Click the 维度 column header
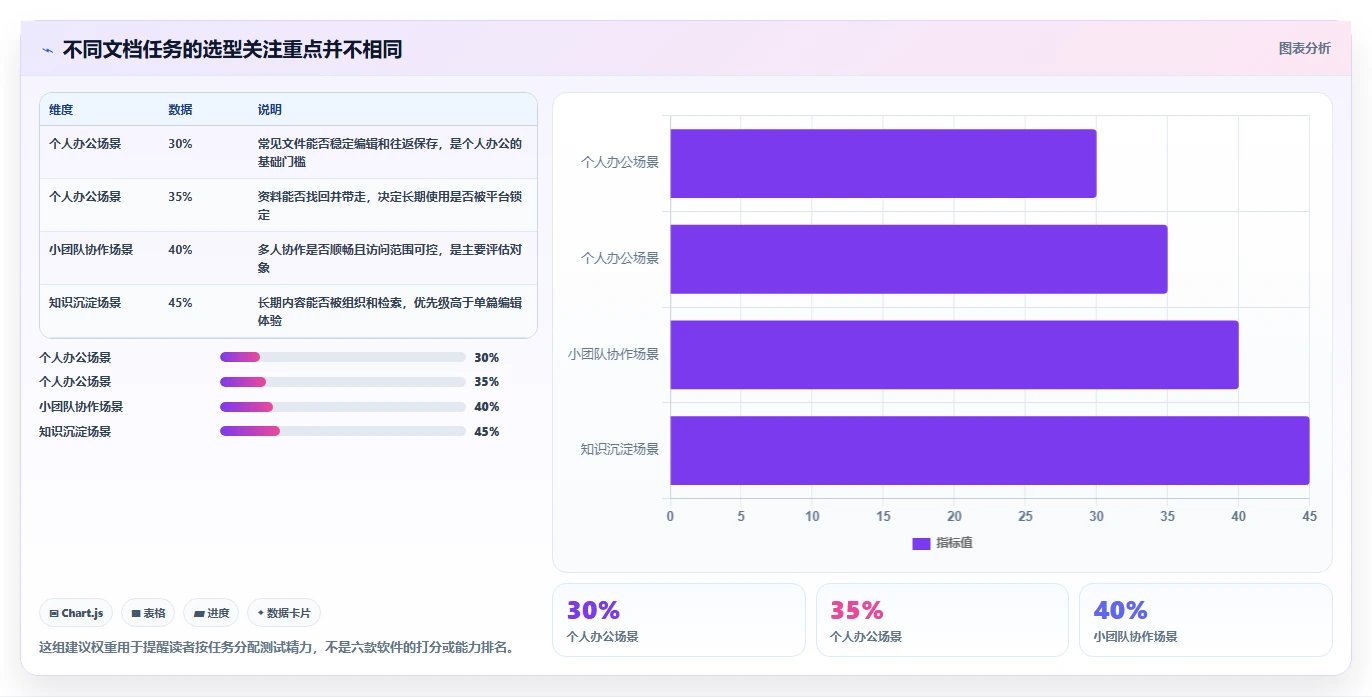The height and width of the screenshot is (697, 1372). tap(61, 109)
